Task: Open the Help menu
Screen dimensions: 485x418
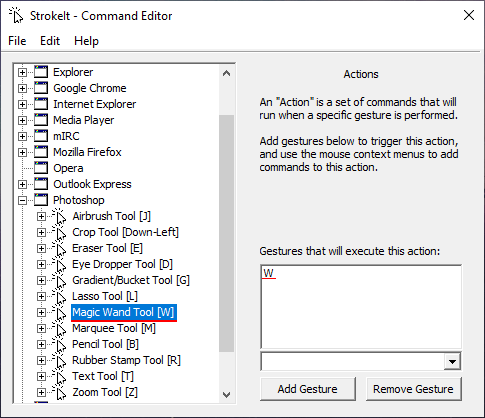Action: coord(86,41)
